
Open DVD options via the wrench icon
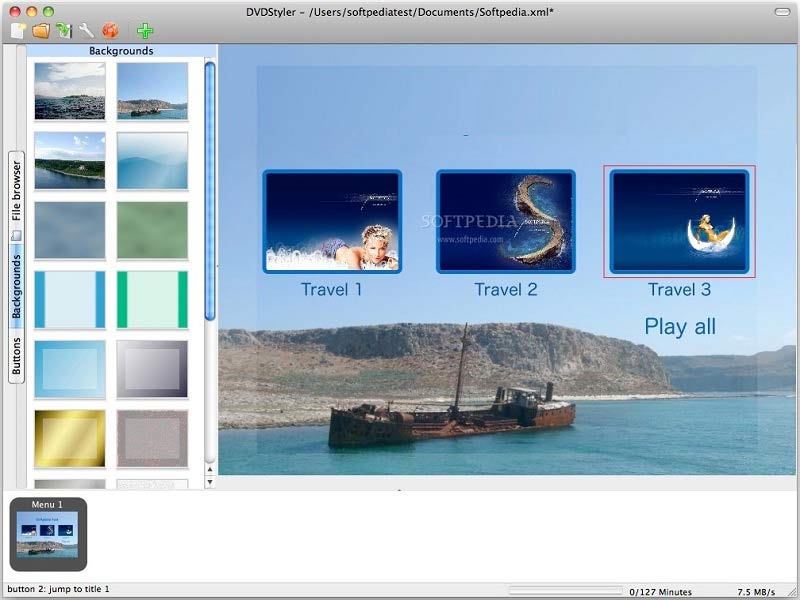click(87, 31)
